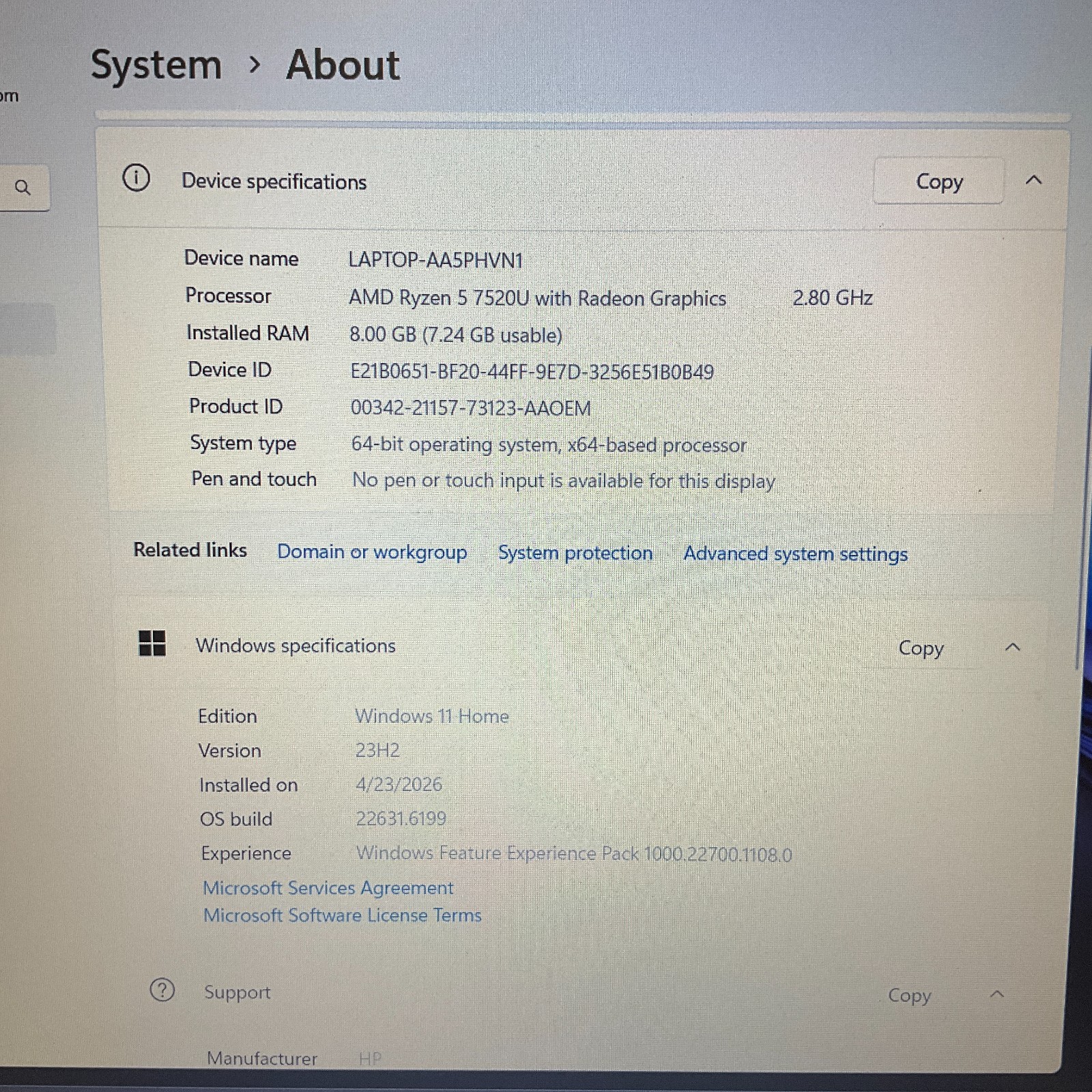Open Advanced system settings link
Screen dimensions: 1092x1092
tap(796, 554)
